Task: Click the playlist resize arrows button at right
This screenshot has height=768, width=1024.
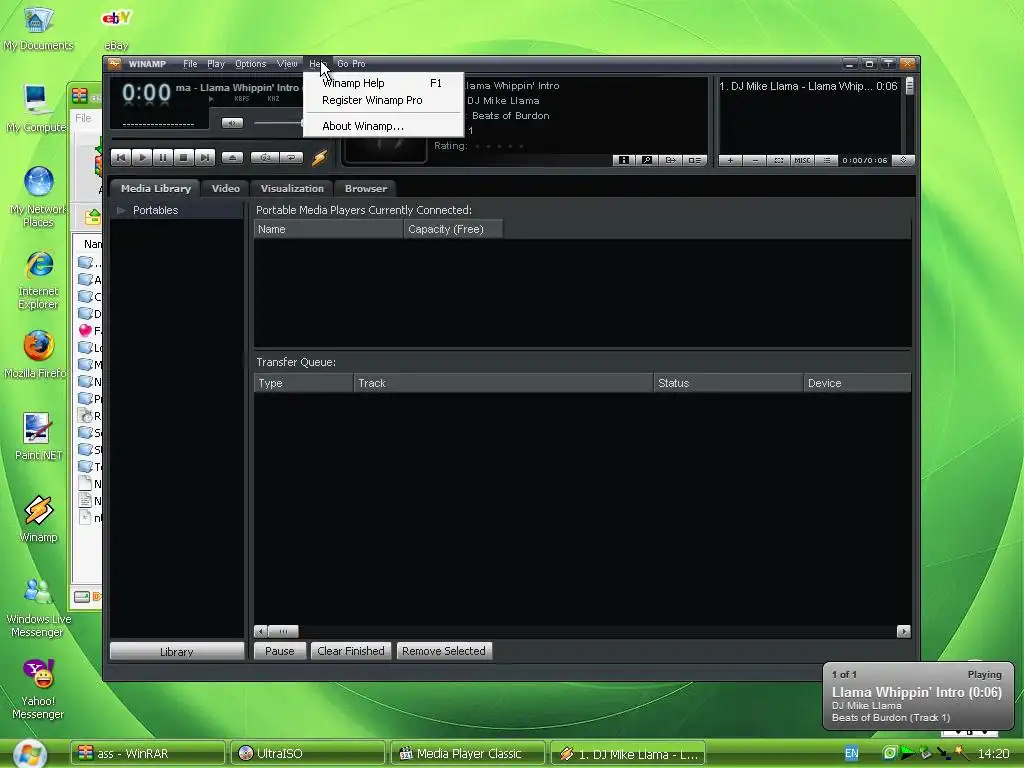Action: tap(904, 160)
